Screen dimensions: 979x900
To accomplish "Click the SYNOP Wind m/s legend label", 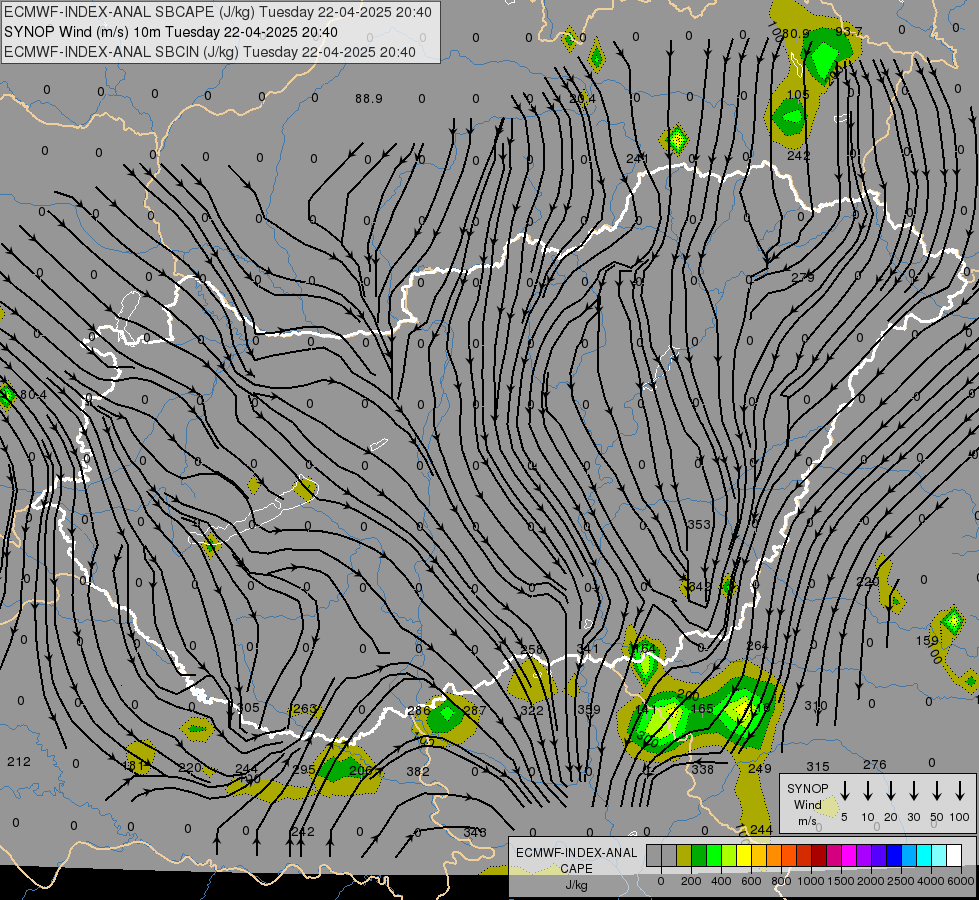I will point(807,804).
